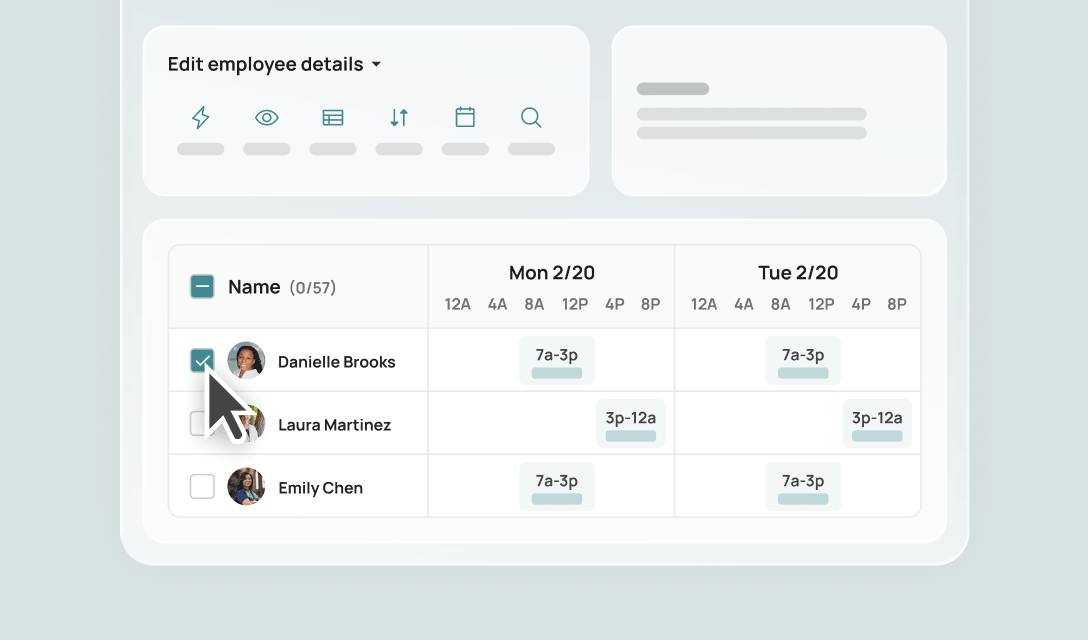Select the Mon 2/20 column header
Image resolution: width=1088 pixels, height=640 pixels.
click(552, 273)
